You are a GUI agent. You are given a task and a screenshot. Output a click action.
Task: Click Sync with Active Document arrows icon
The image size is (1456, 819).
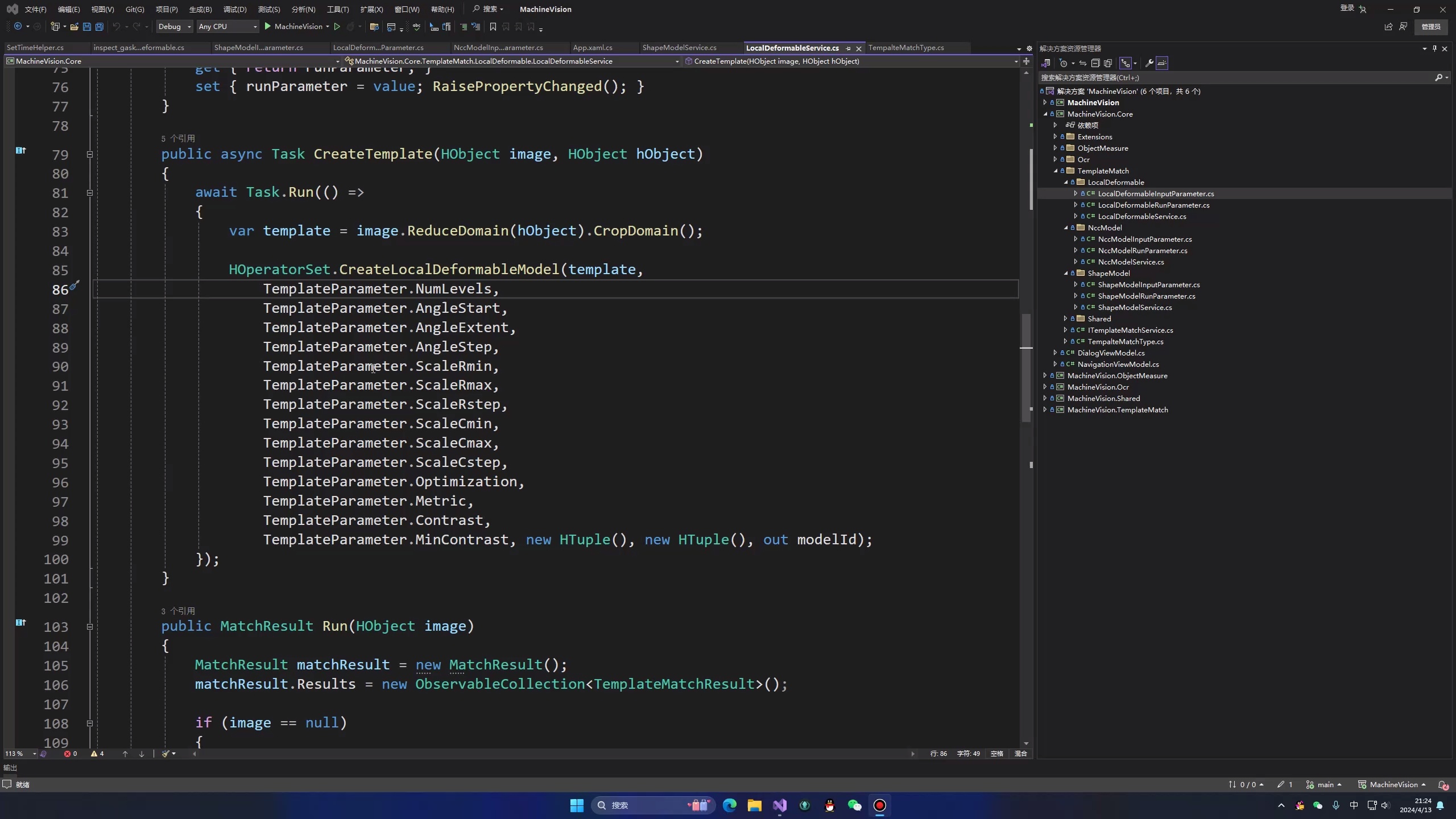[1083, 63]
